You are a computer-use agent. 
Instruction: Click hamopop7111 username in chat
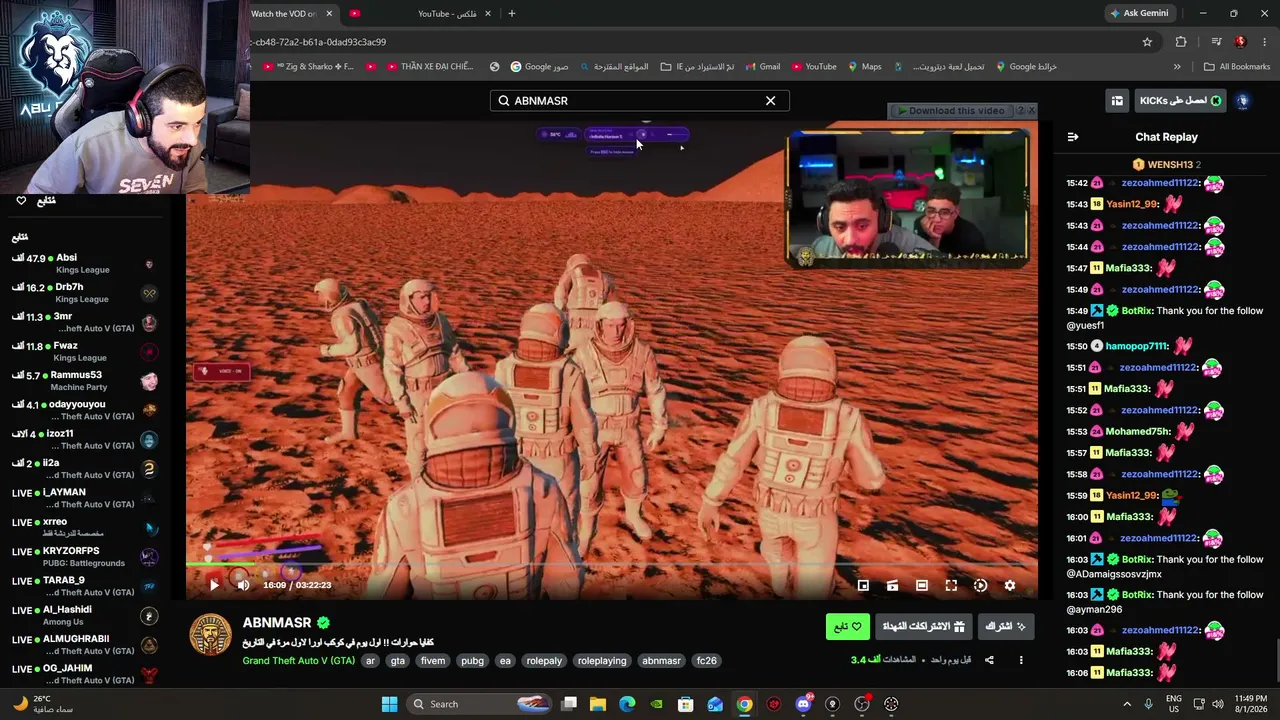click(x=1137, y=346)
